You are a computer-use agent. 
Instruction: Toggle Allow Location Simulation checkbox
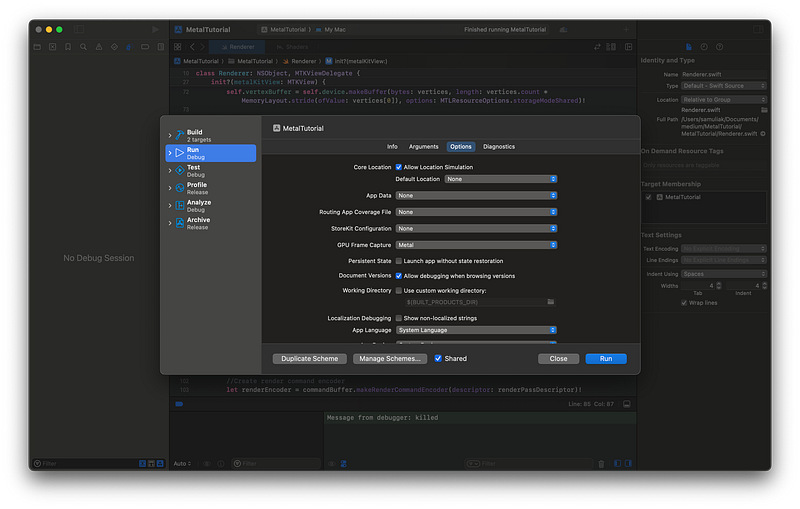click(399, 167)
